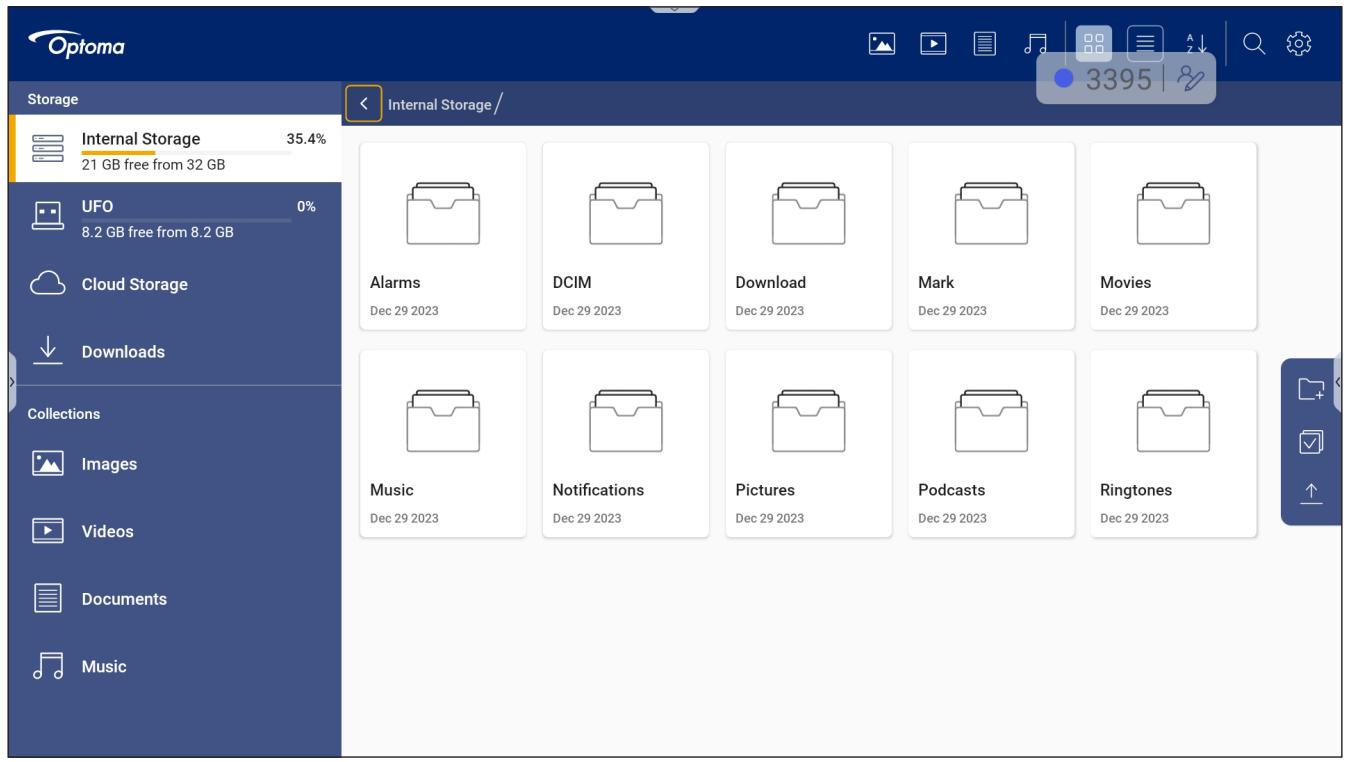Open the Pictures folder
Screen dimensions: 1346x762
(808, 444)
